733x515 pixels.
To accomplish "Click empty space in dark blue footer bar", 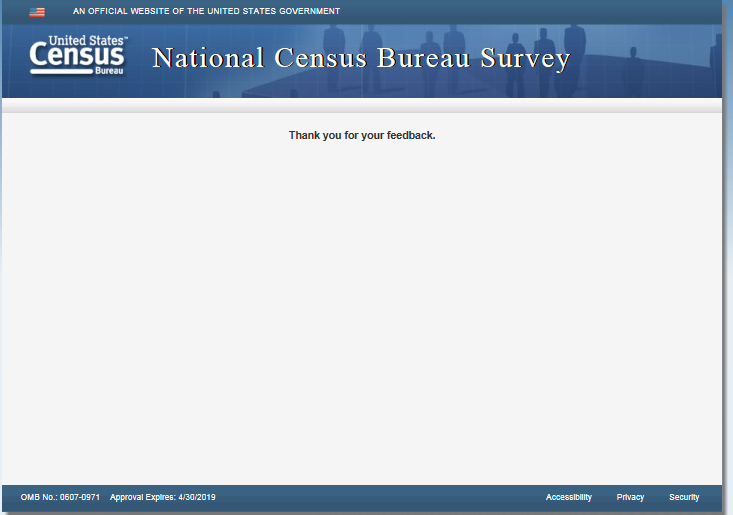I will [380, 497].
